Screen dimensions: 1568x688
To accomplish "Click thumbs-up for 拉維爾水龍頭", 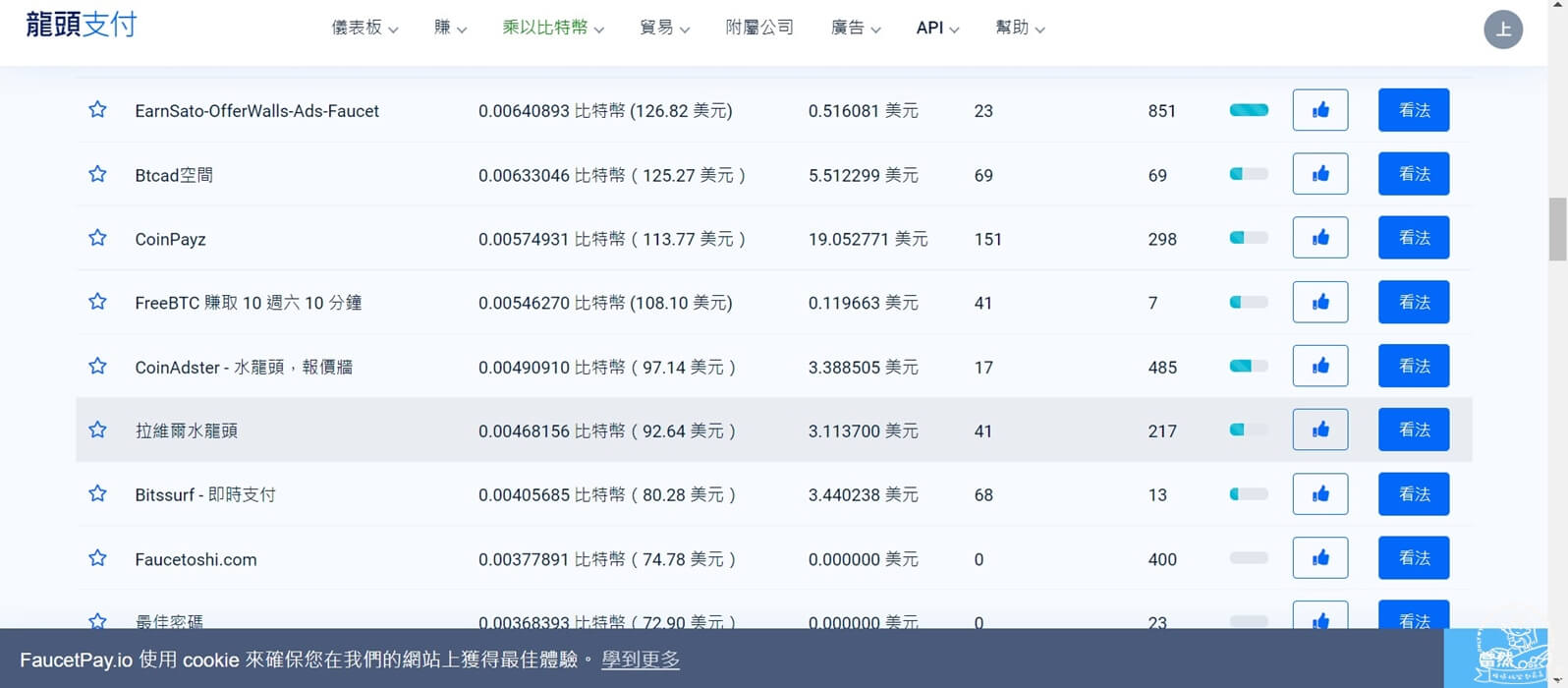I will tap(1320, 430).
